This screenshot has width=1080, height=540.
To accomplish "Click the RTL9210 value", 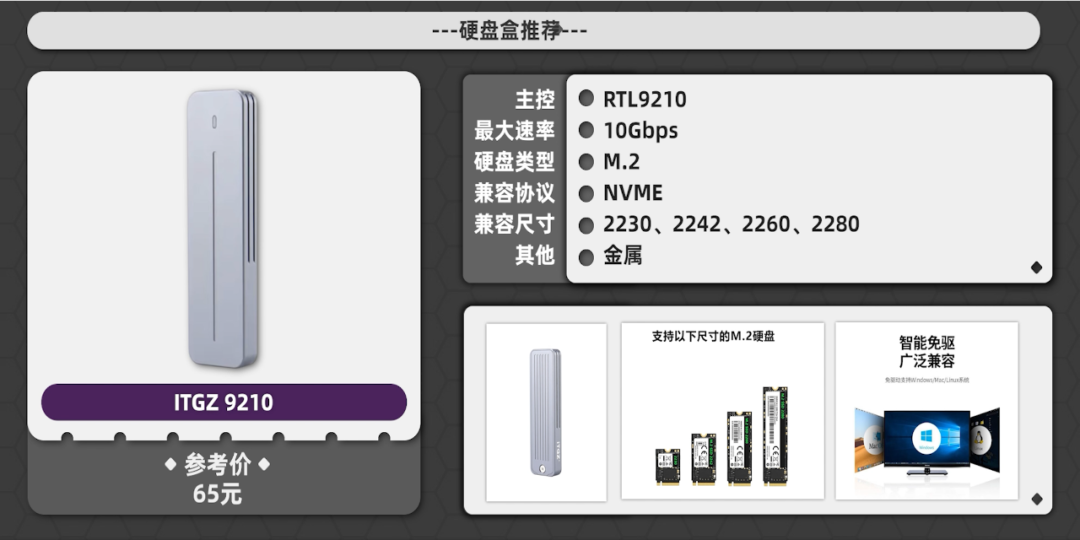I will coord(645,100).
